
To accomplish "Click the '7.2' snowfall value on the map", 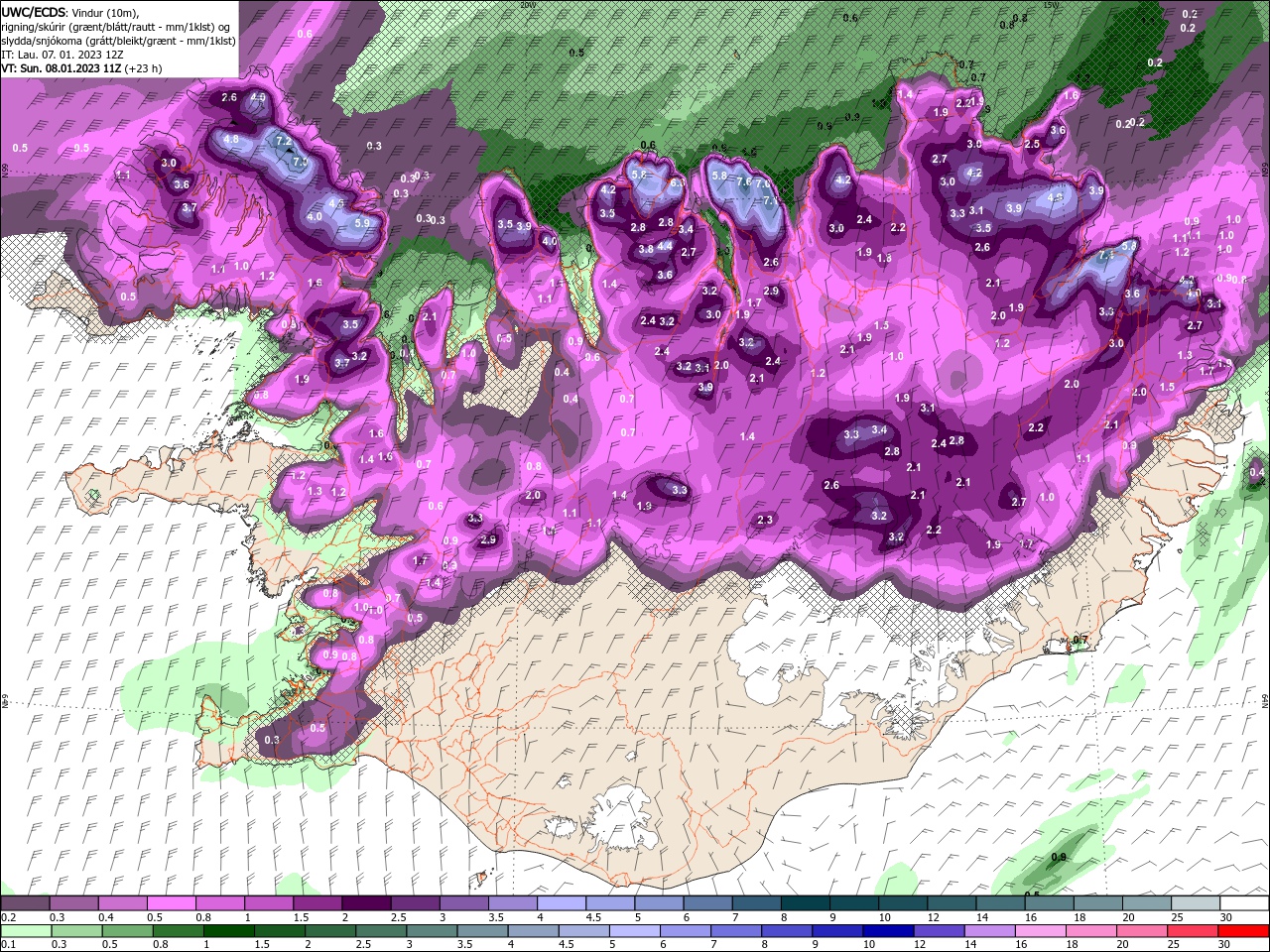I will point(283,142).
